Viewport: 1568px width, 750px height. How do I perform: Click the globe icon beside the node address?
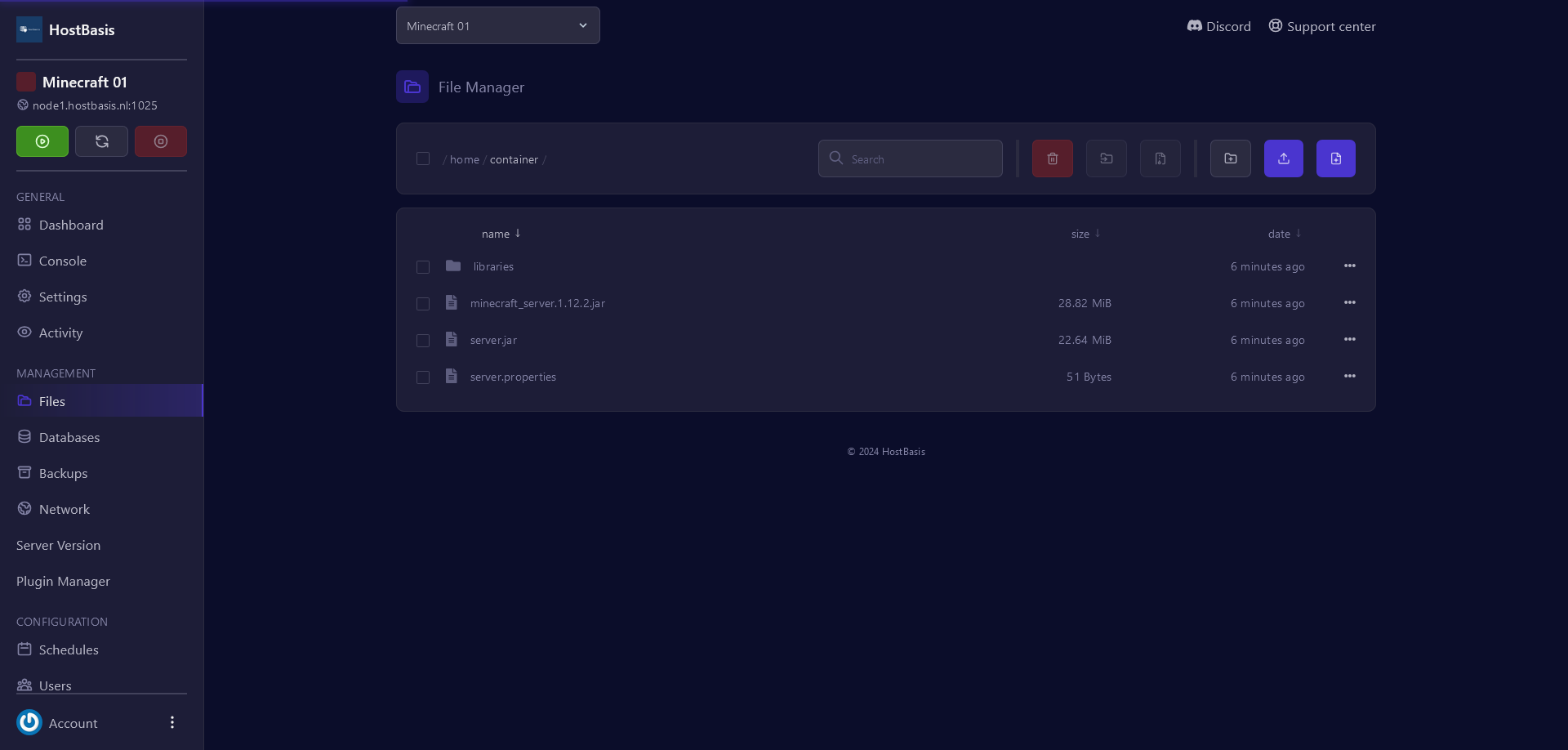(23, 105)
